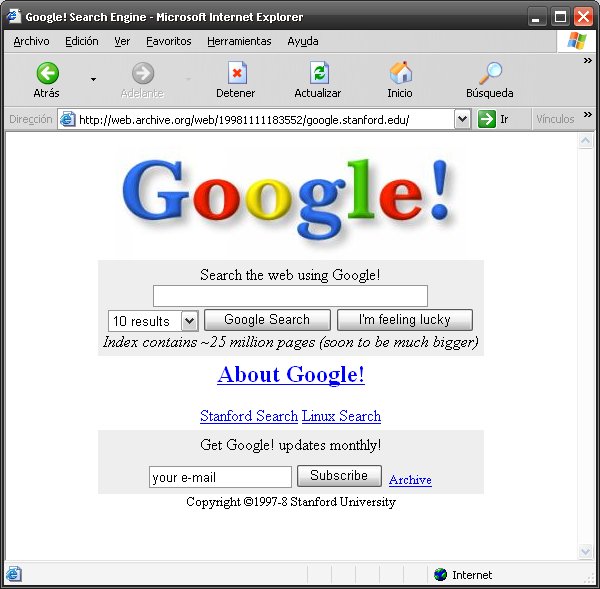This screenshot has height=589, width=600.
Task: Open the address bar dropdown arrow
Action: coord(462,119)
